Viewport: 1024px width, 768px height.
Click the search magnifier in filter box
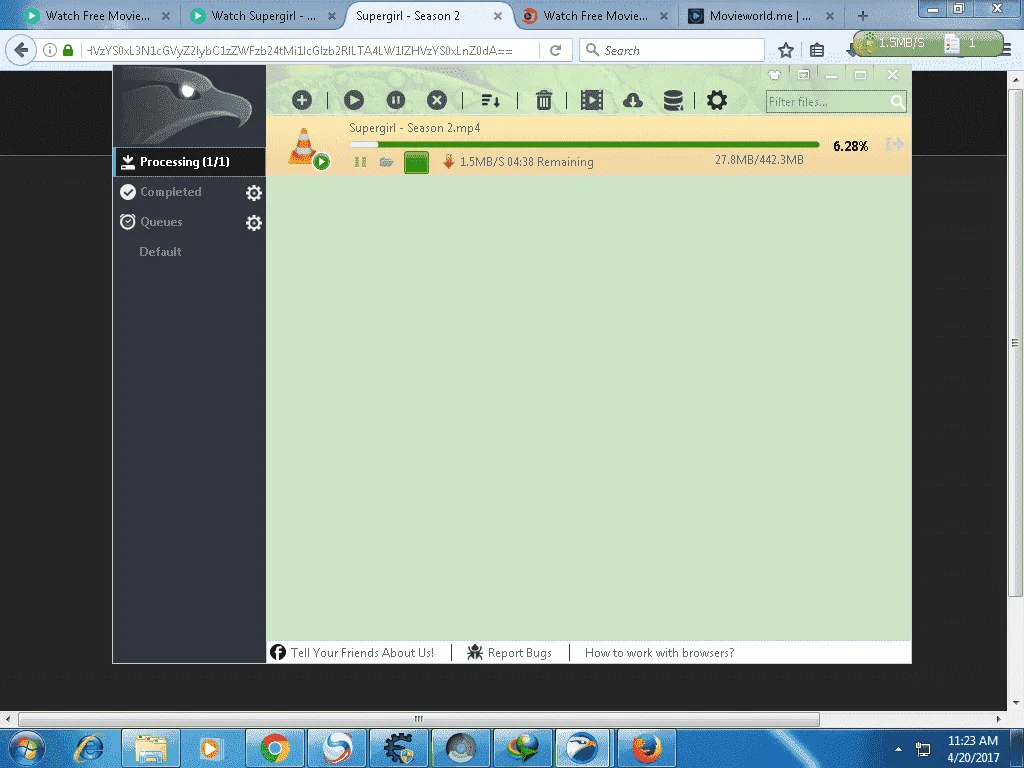point(897,102)
